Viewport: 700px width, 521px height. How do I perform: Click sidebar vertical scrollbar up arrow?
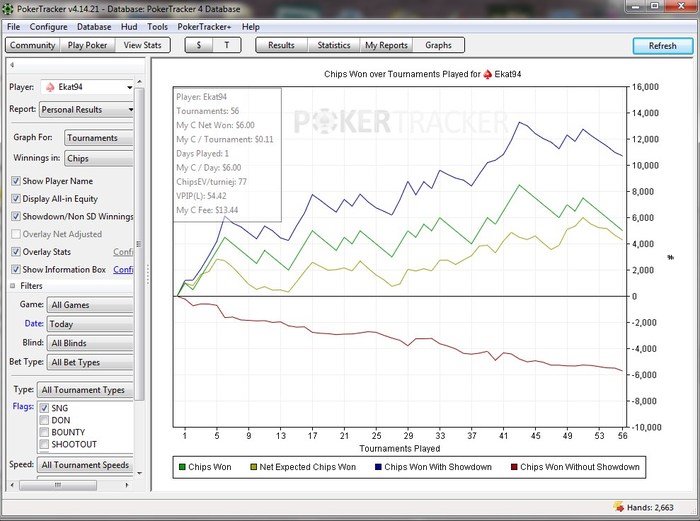click(139, 82)
